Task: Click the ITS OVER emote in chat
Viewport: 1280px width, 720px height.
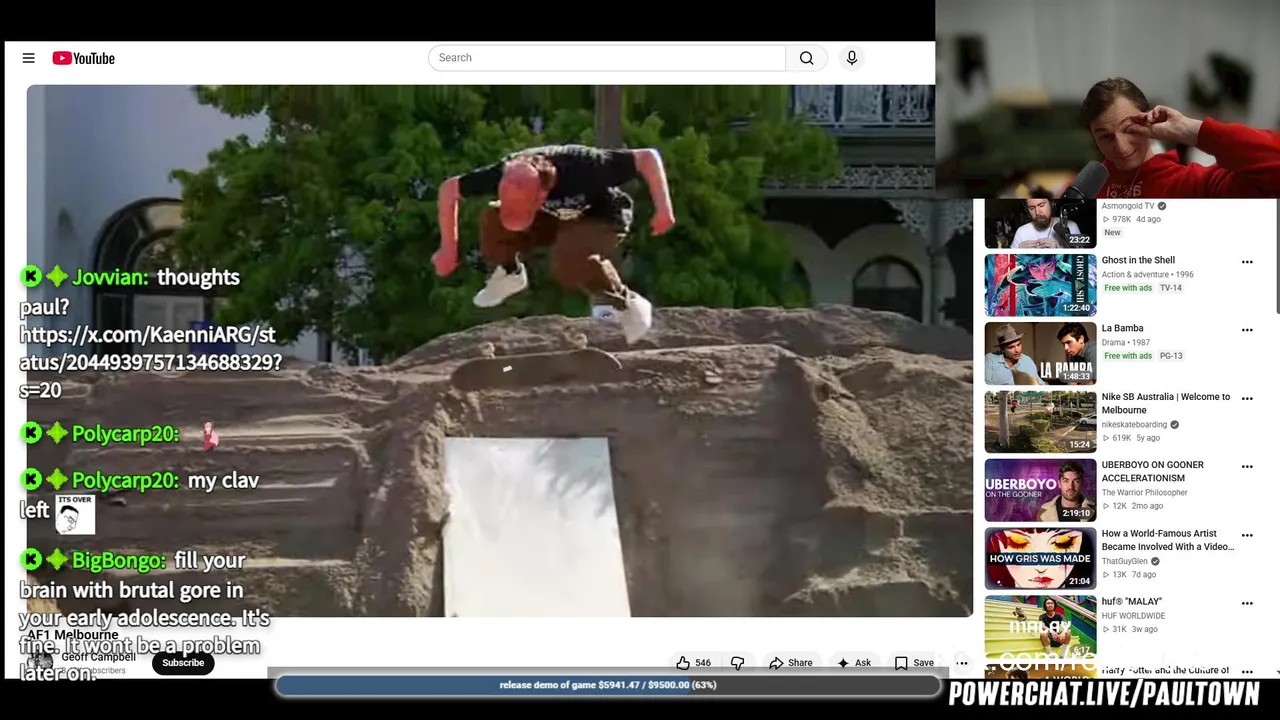Action: (75, 513)
